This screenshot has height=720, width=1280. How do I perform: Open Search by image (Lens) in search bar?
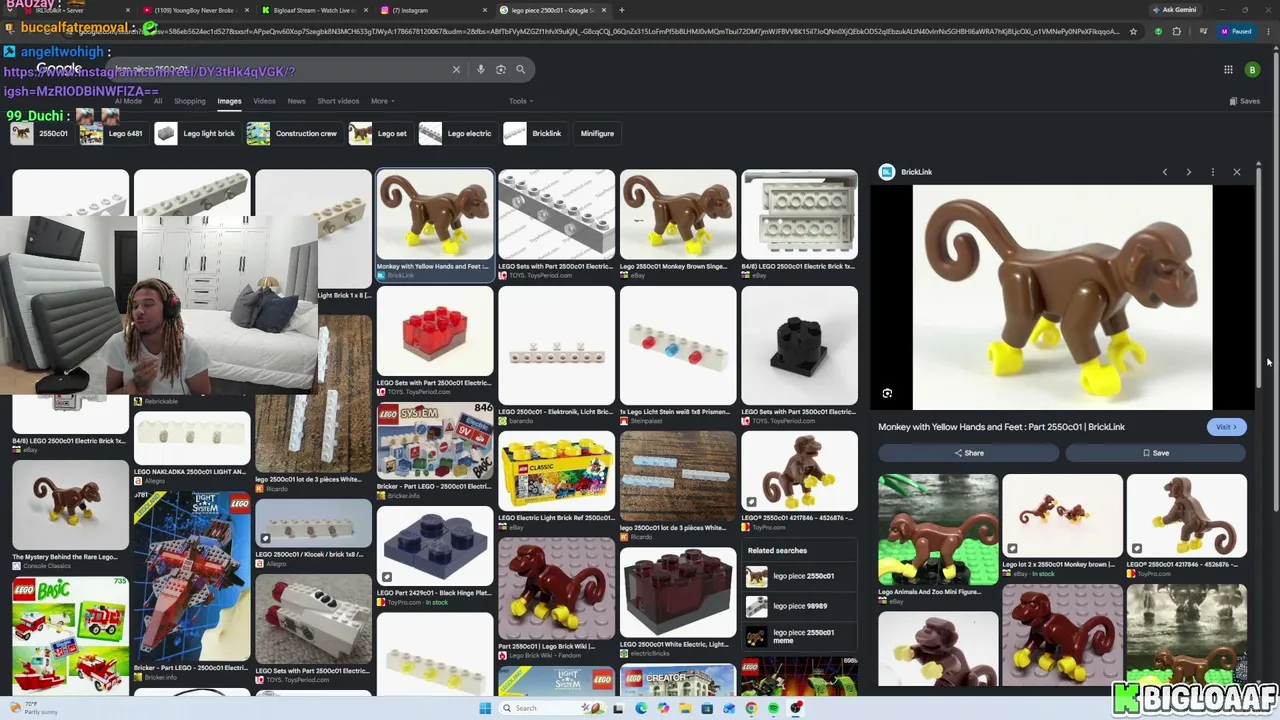pos(501,69)
